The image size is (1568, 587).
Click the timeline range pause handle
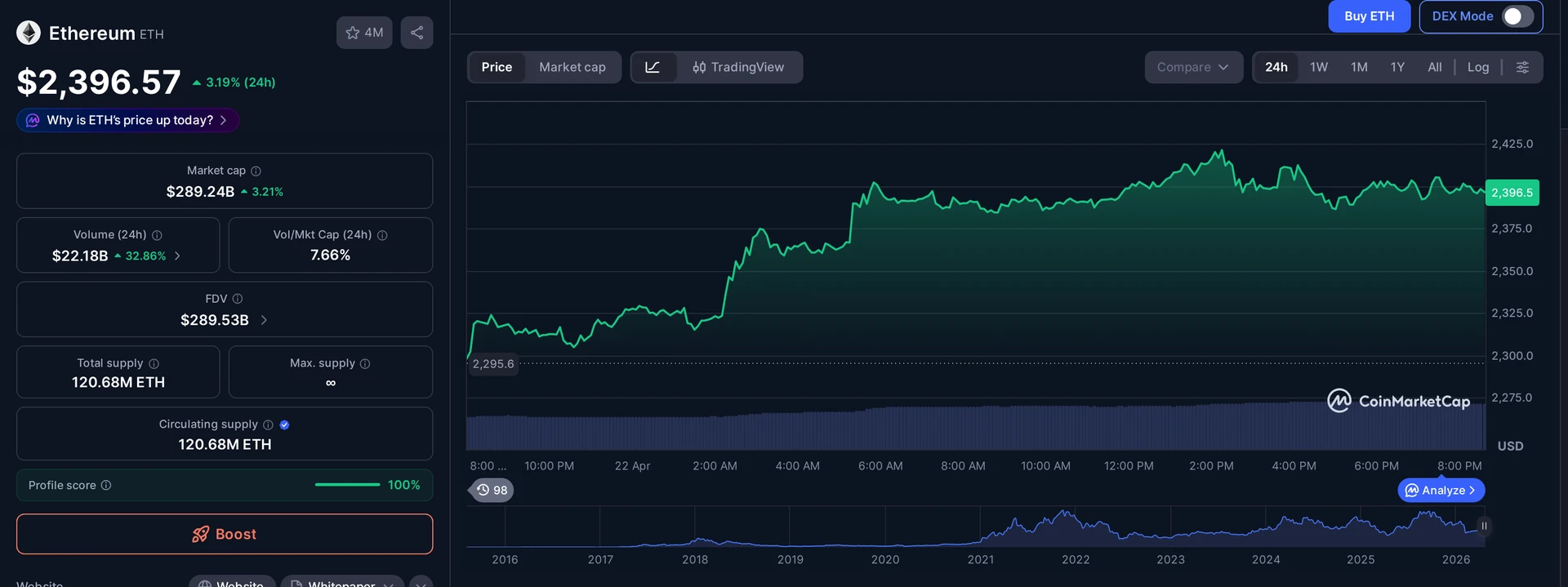tap(1484, 526)
